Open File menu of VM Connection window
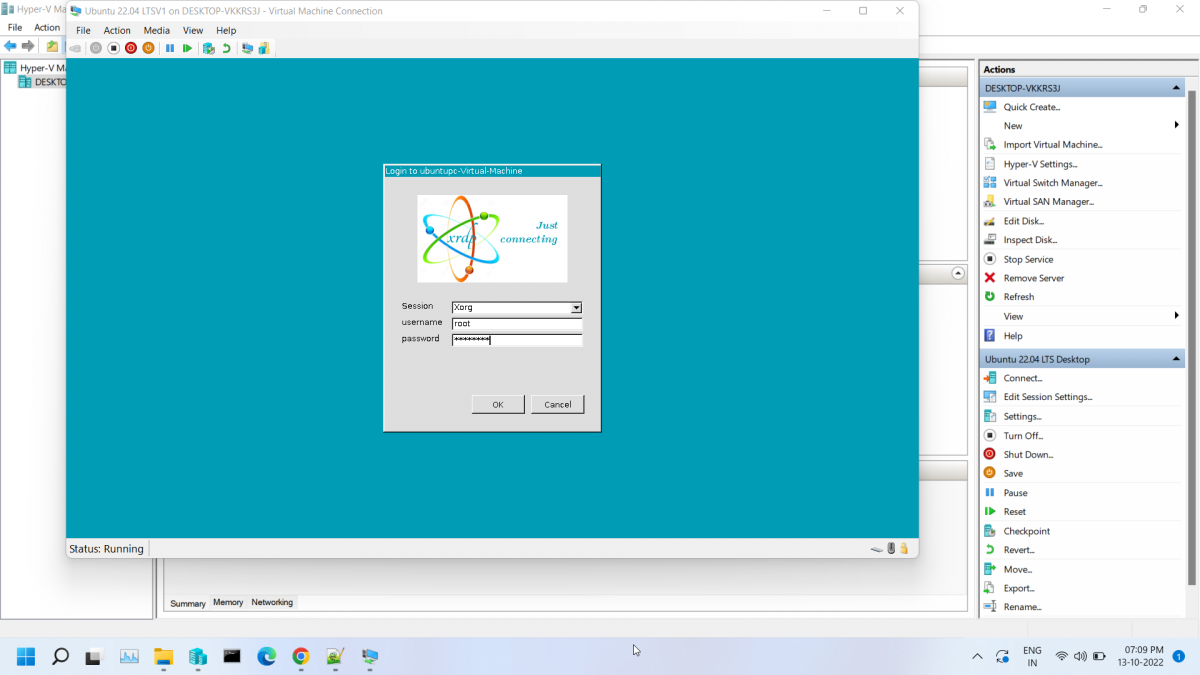The image size is (1200, 675). tap(83, 30)
